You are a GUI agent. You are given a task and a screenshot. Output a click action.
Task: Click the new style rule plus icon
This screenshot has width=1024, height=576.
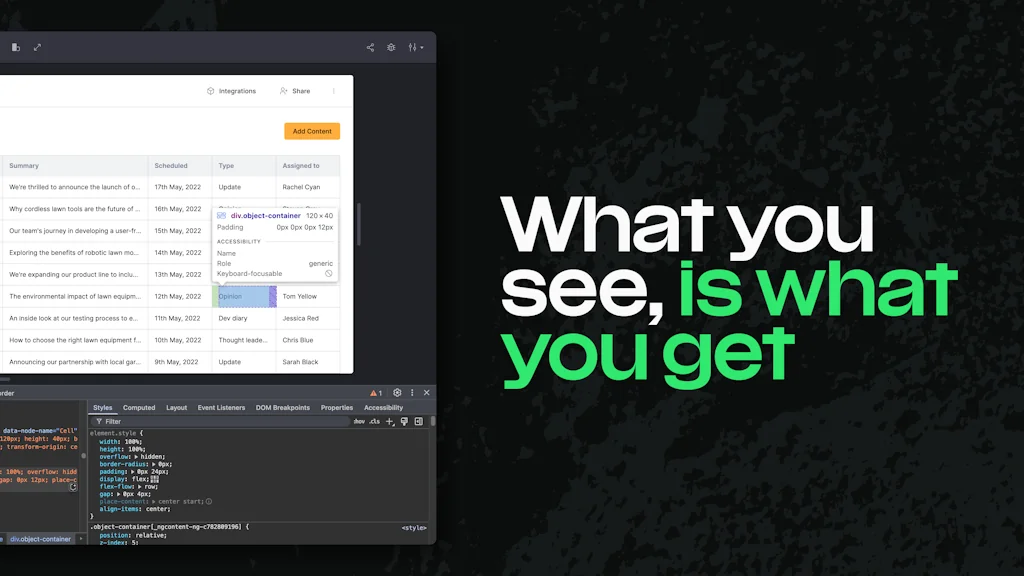click(x=390, y=422)
